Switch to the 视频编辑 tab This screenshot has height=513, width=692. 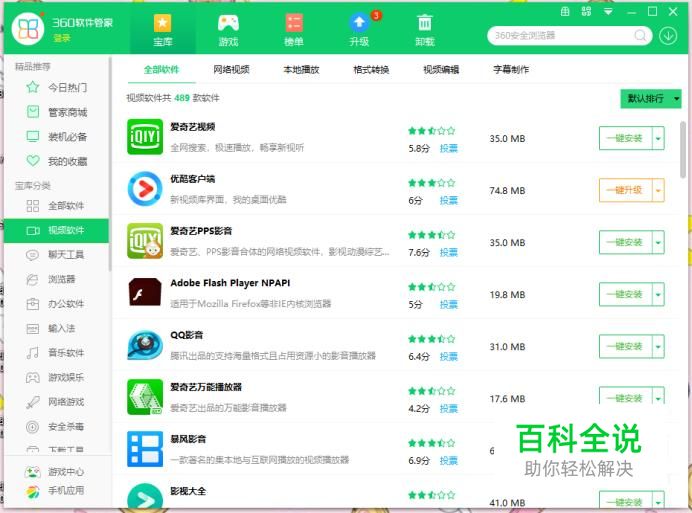[441, 70]
